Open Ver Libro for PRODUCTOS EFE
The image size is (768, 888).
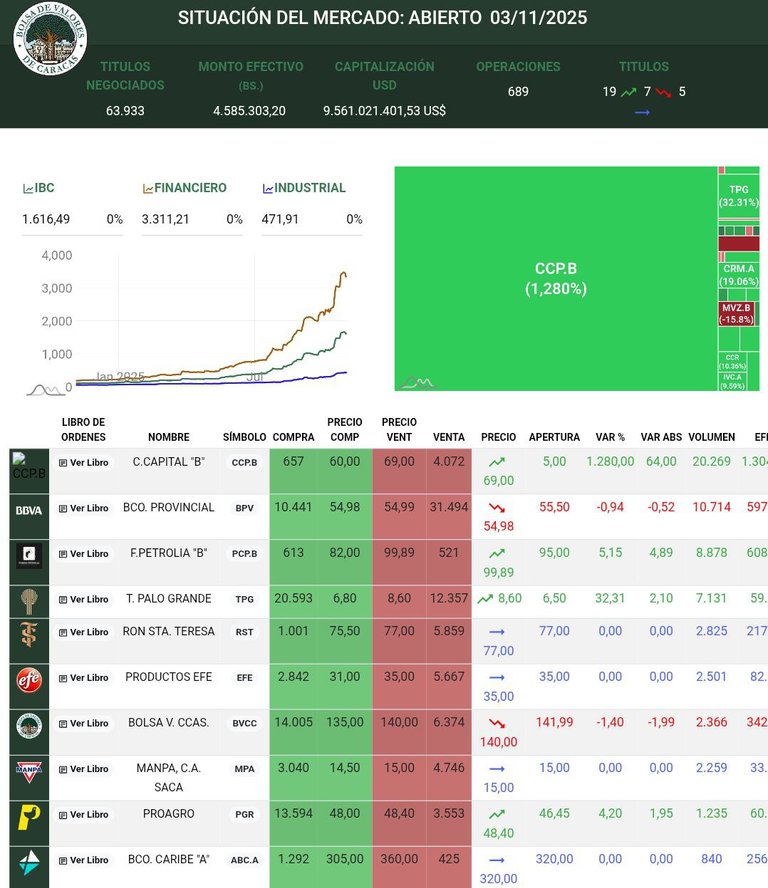[x=84, y=678]
